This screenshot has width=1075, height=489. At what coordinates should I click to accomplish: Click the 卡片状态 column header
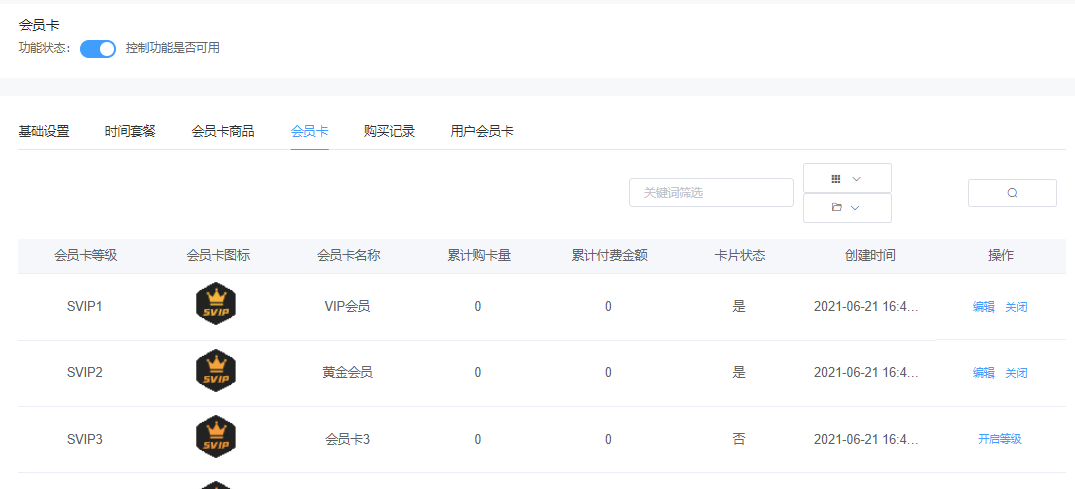tap(740, 256)
